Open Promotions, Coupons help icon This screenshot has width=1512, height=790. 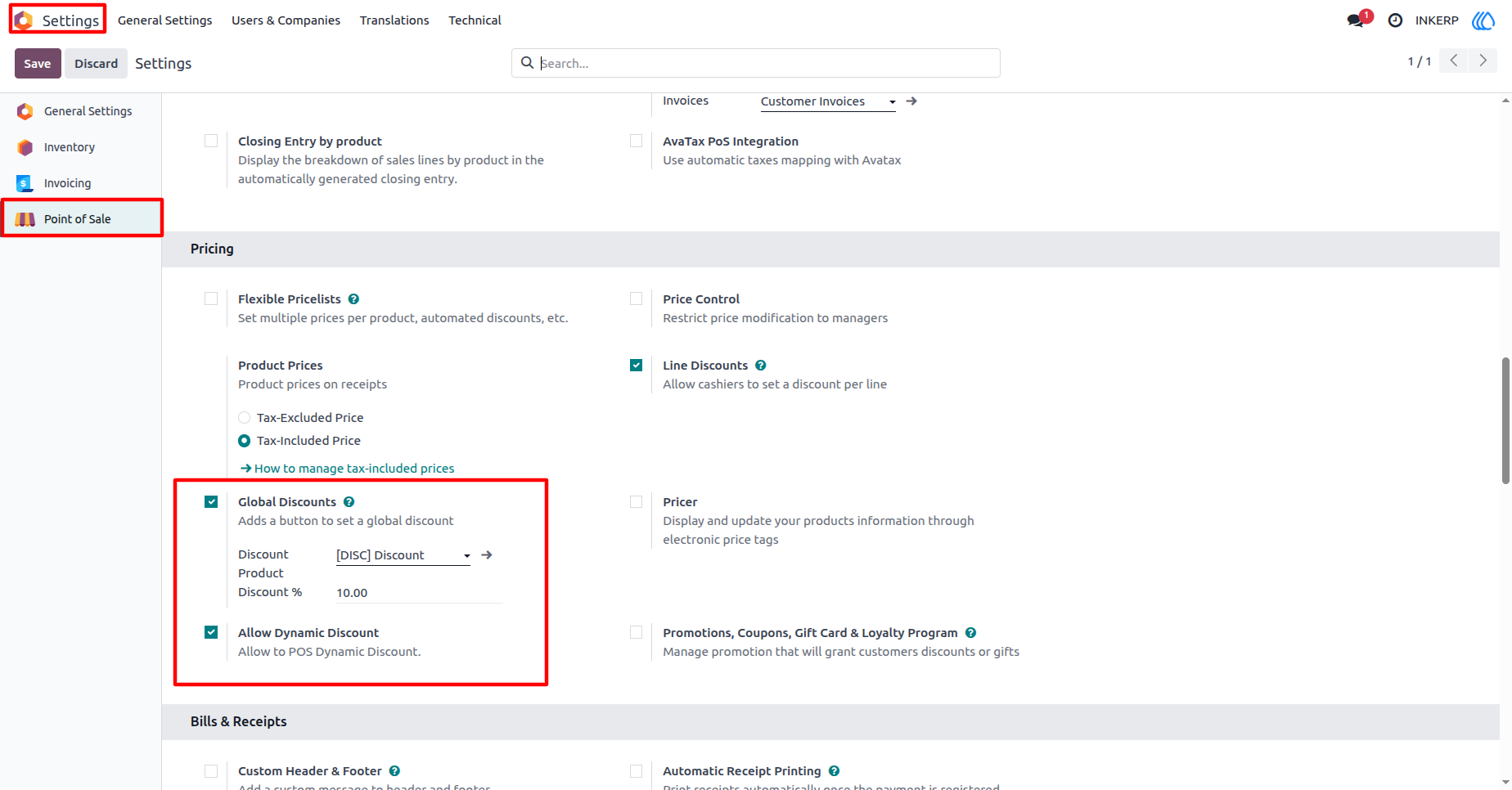click(x=970, y=633)
